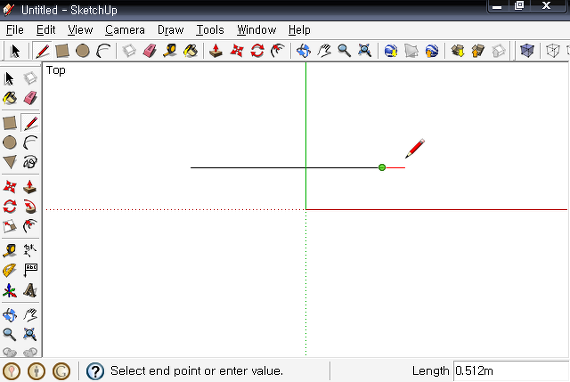Open the Camera menu
570x382 pixels.
click(x=125, y=30)
